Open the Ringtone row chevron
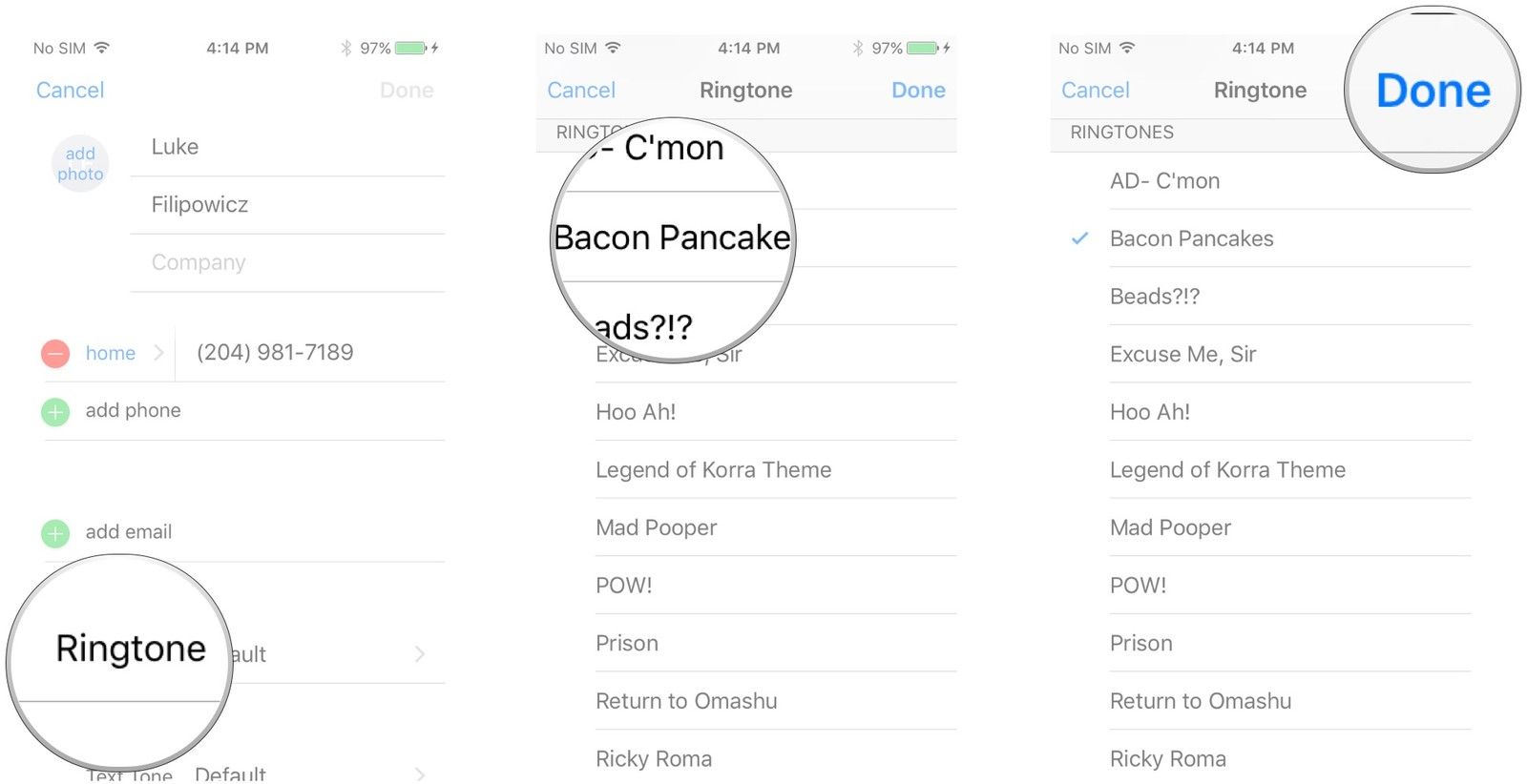 point(420,654)
